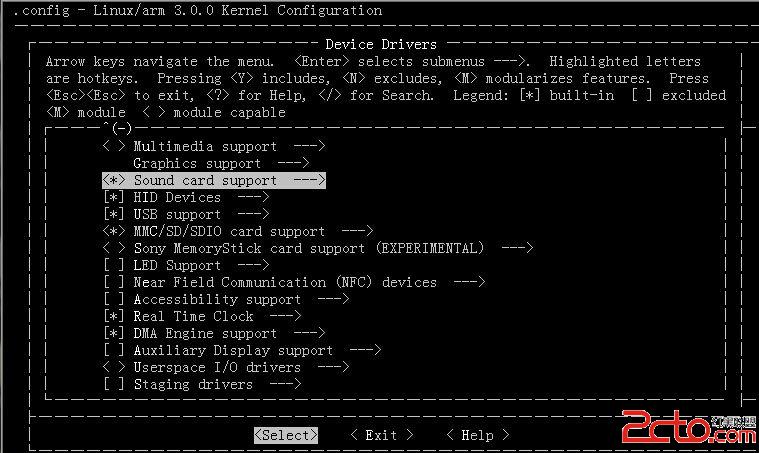Toggle the USB support checkbox
This screenshot has width=759, height=453.
[x=114, y=214]
